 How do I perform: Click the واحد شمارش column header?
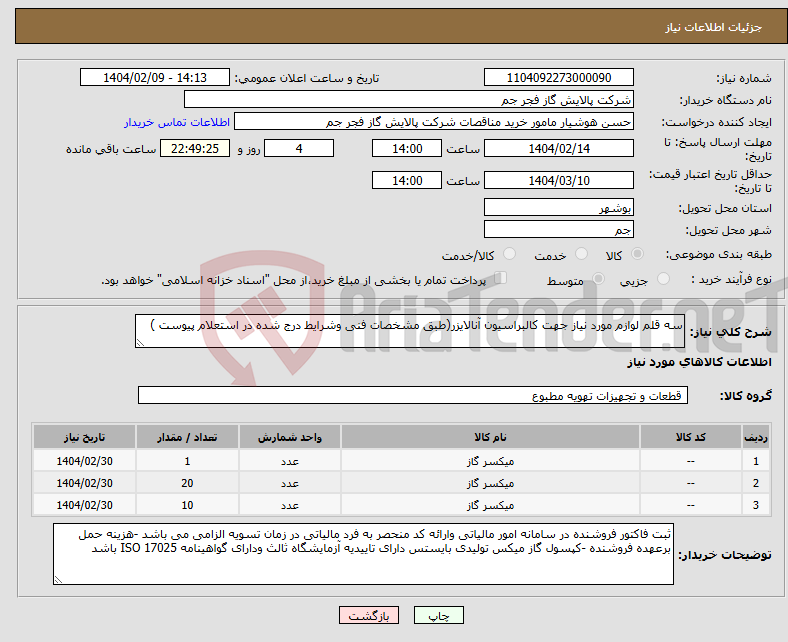pos(290,437)
